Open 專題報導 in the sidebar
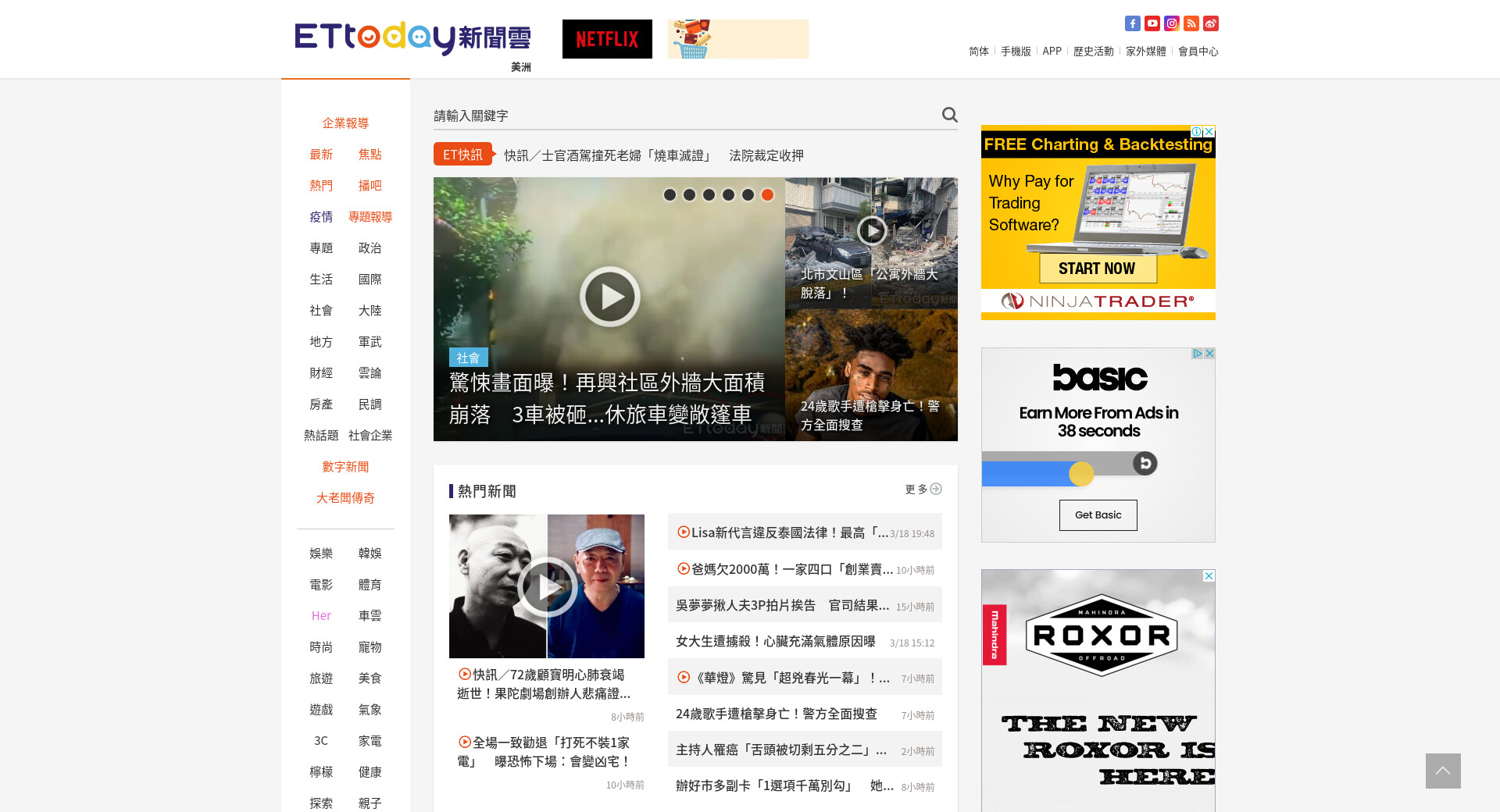This screenshot has width=1500, height=812. 370,217
